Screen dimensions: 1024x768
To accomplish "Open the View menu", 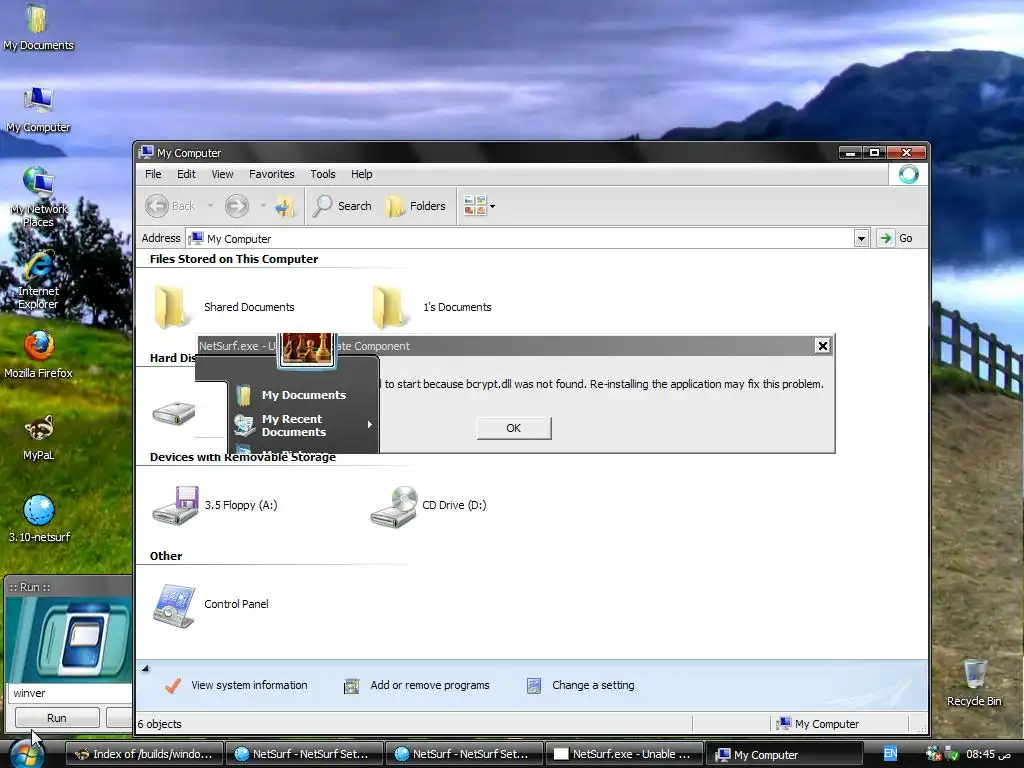I will coord(222,174).
